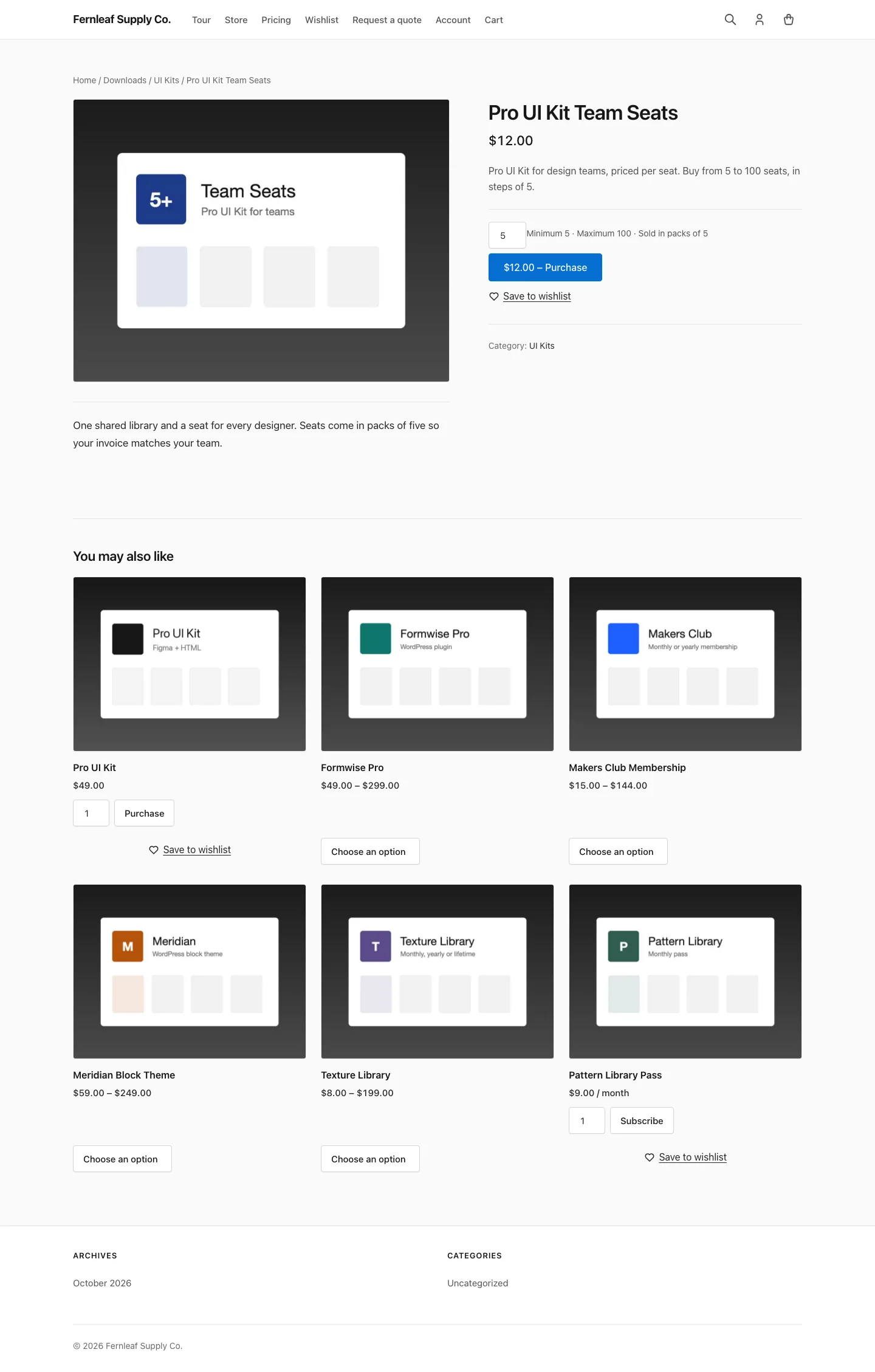
Task: Focus the Pattern Library Pass quantity field
Action: (587, 1120)
